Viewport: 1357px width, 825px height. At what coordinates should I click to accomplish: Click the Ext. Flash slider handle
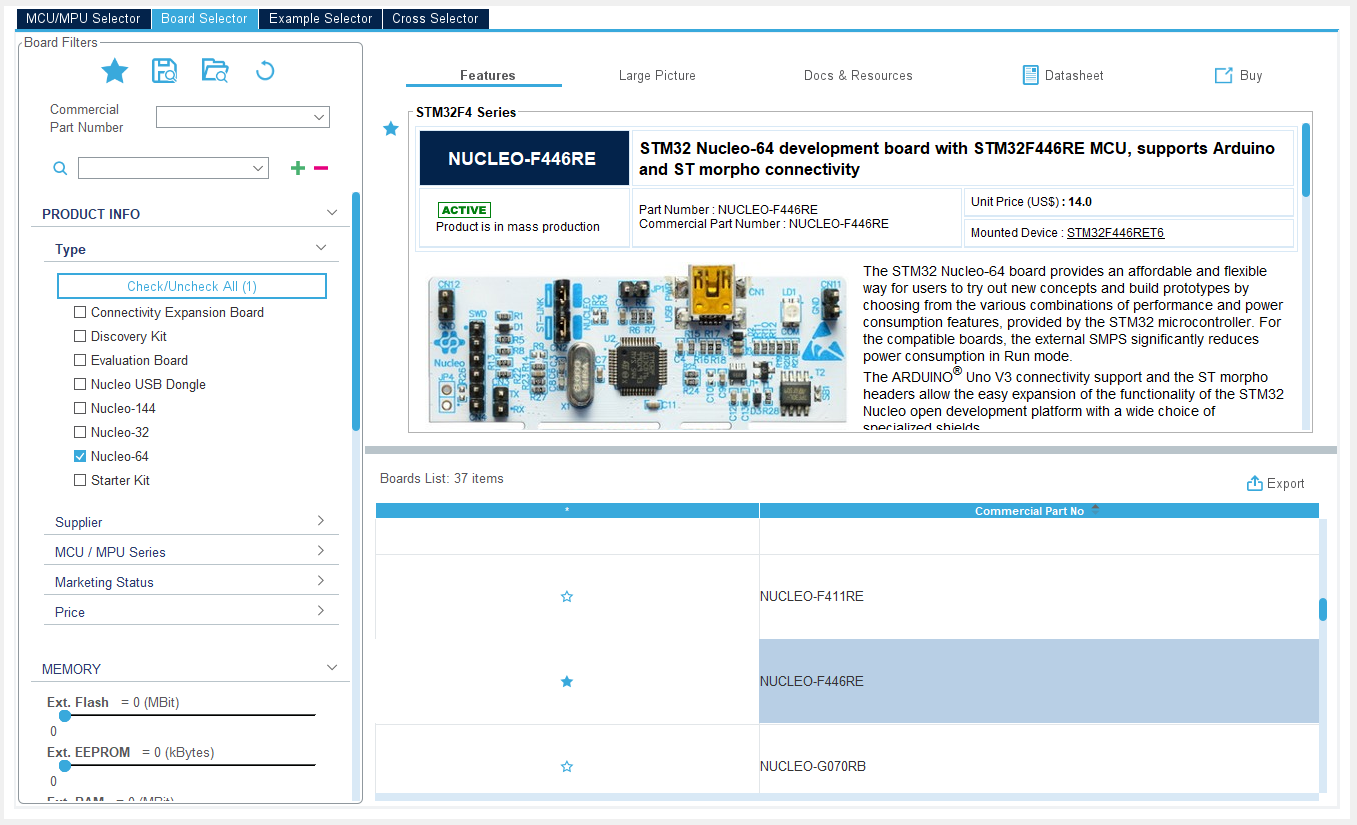[x=65, y=715]
